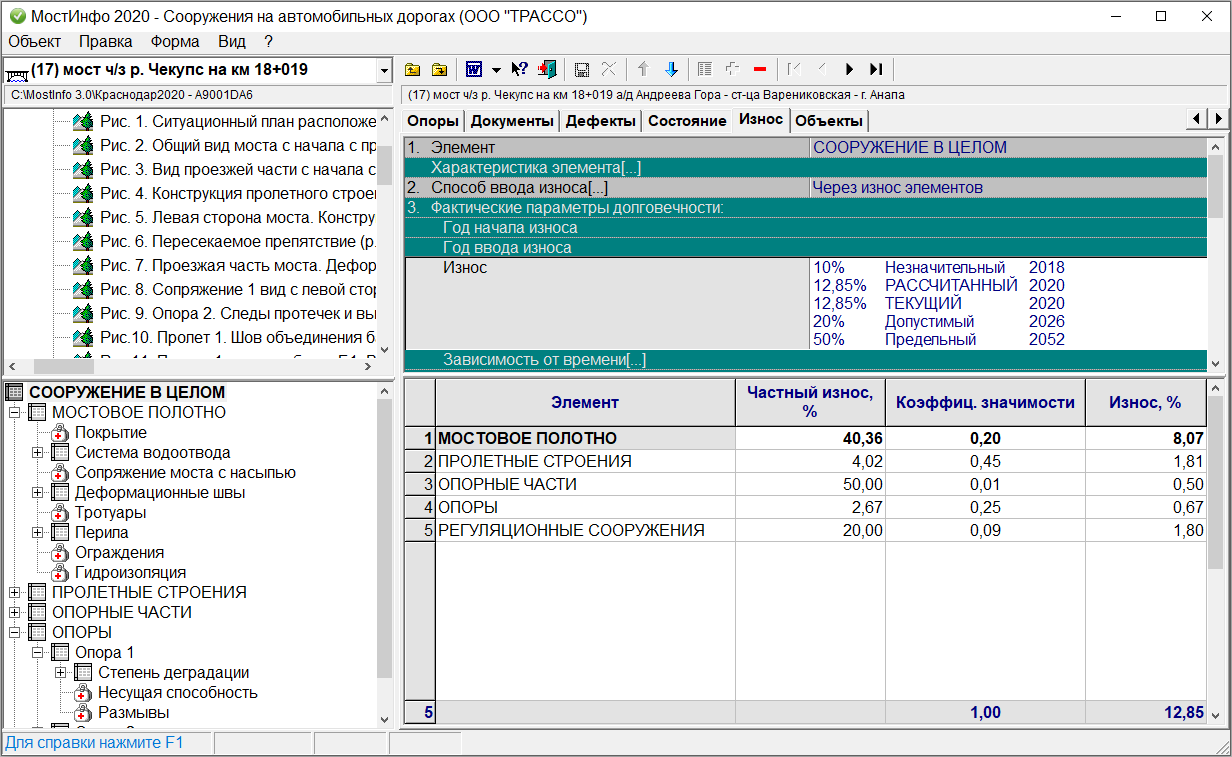Jump to last record button

click(x=876, y=69)
